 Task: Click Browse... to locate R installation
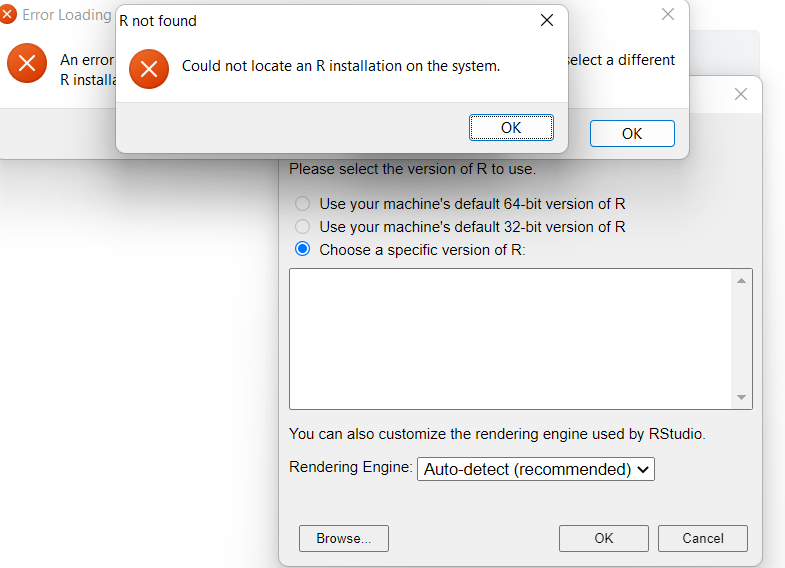point(343,538)
